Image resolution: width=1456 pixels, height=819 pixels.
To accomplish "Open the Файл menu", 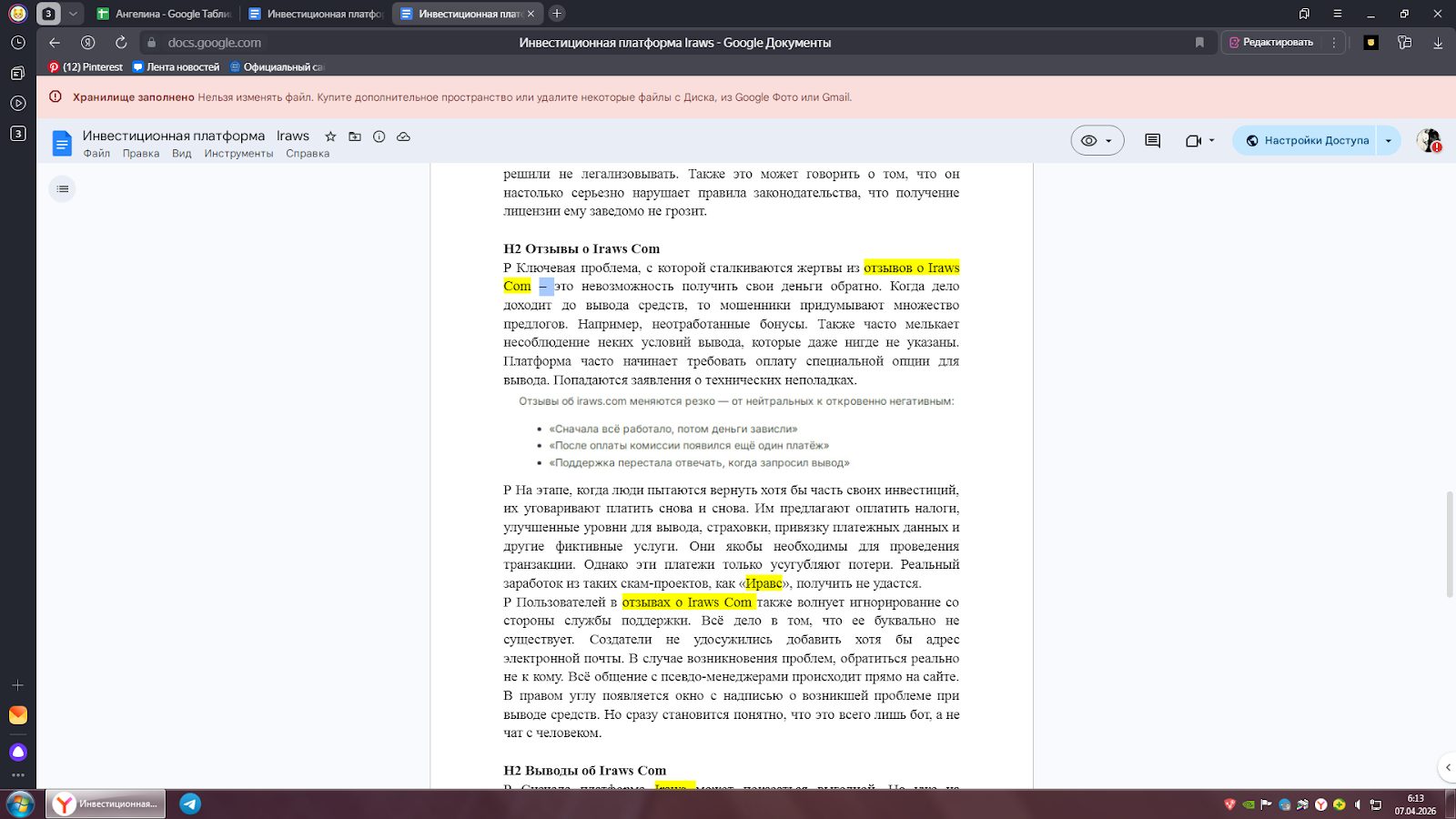I will [96, 154].
